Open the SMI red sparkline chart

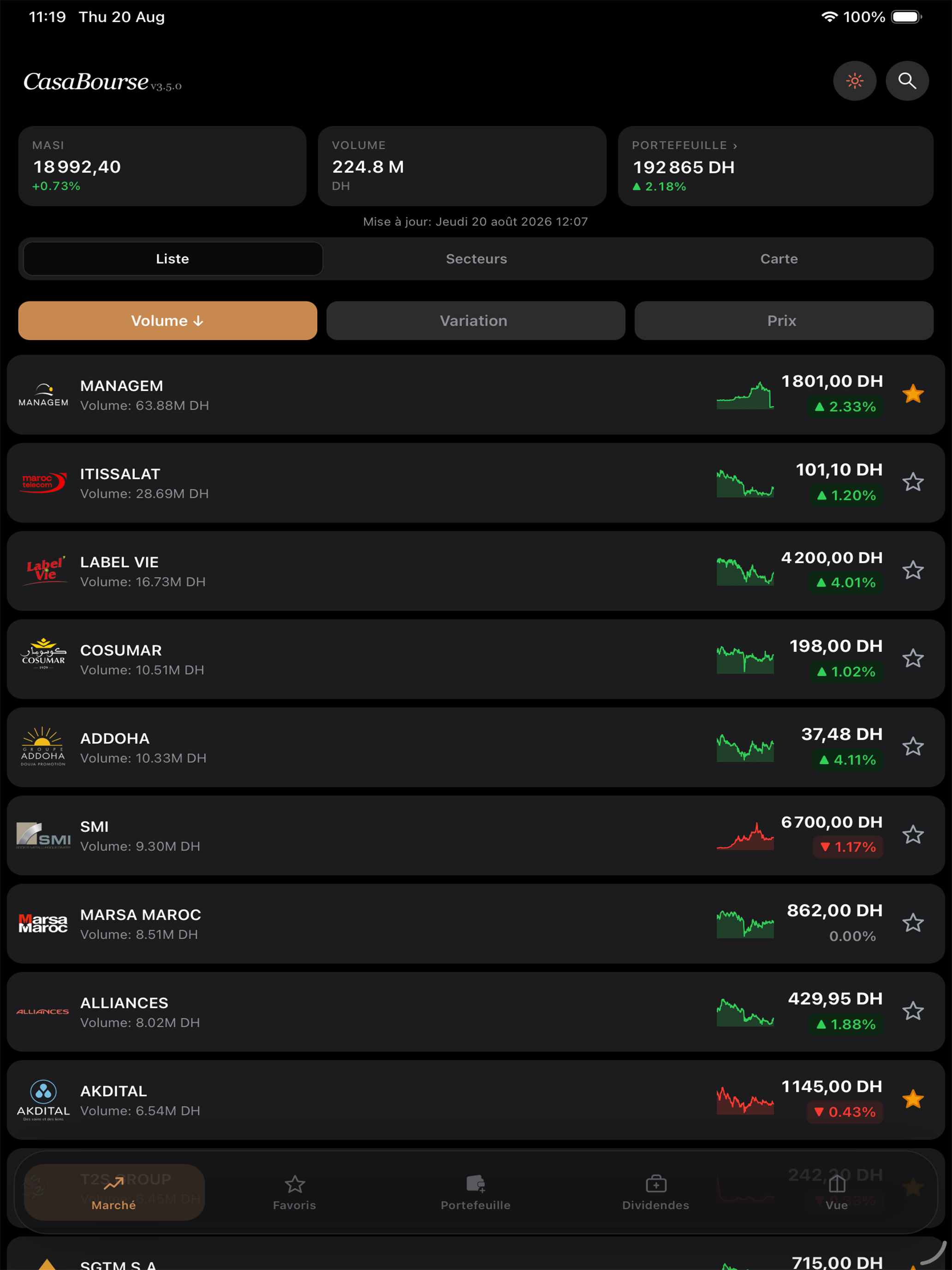(745, 835)
